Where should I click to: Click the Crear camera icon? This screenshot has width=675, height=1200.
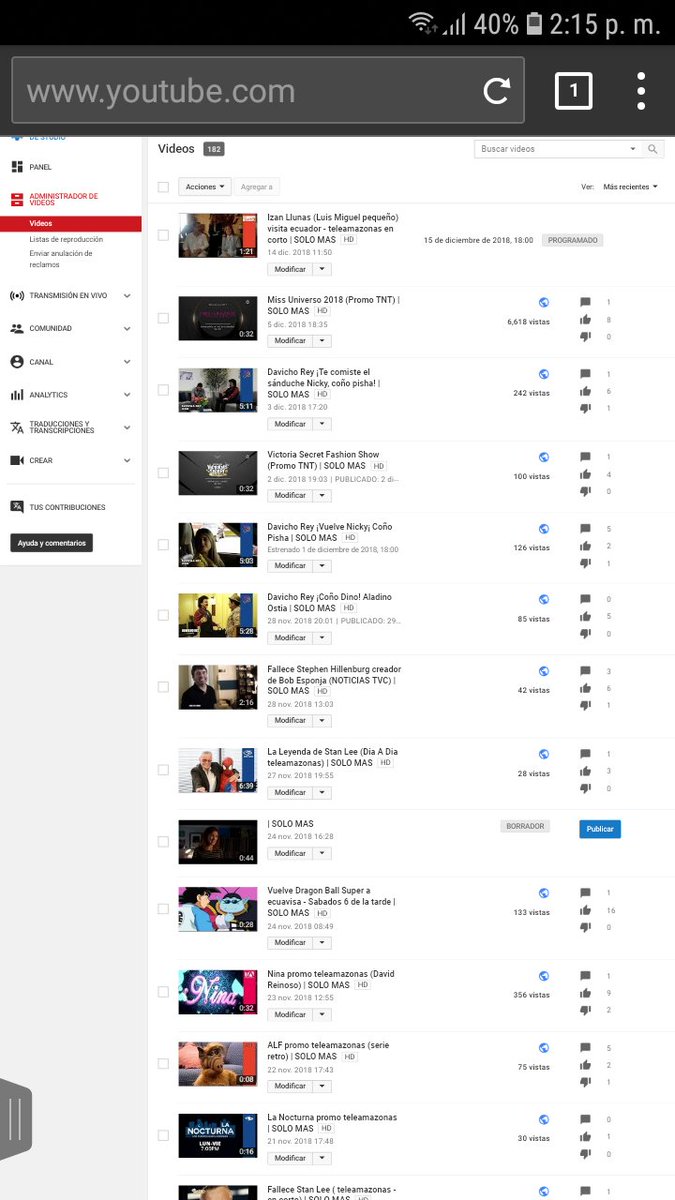(16, 460)
